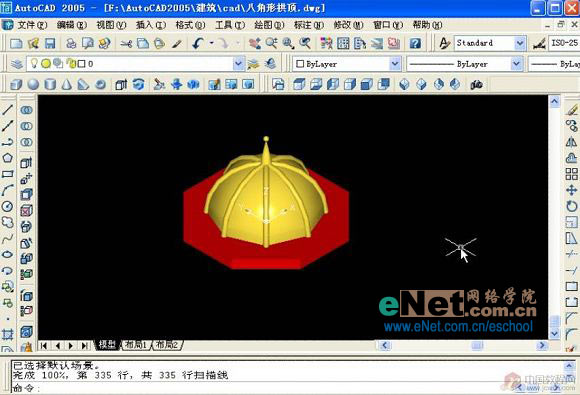Expand the layer 0 dropdown list
Image resolution: width=580 pixels, height=395 pixels.
point(239,64)
